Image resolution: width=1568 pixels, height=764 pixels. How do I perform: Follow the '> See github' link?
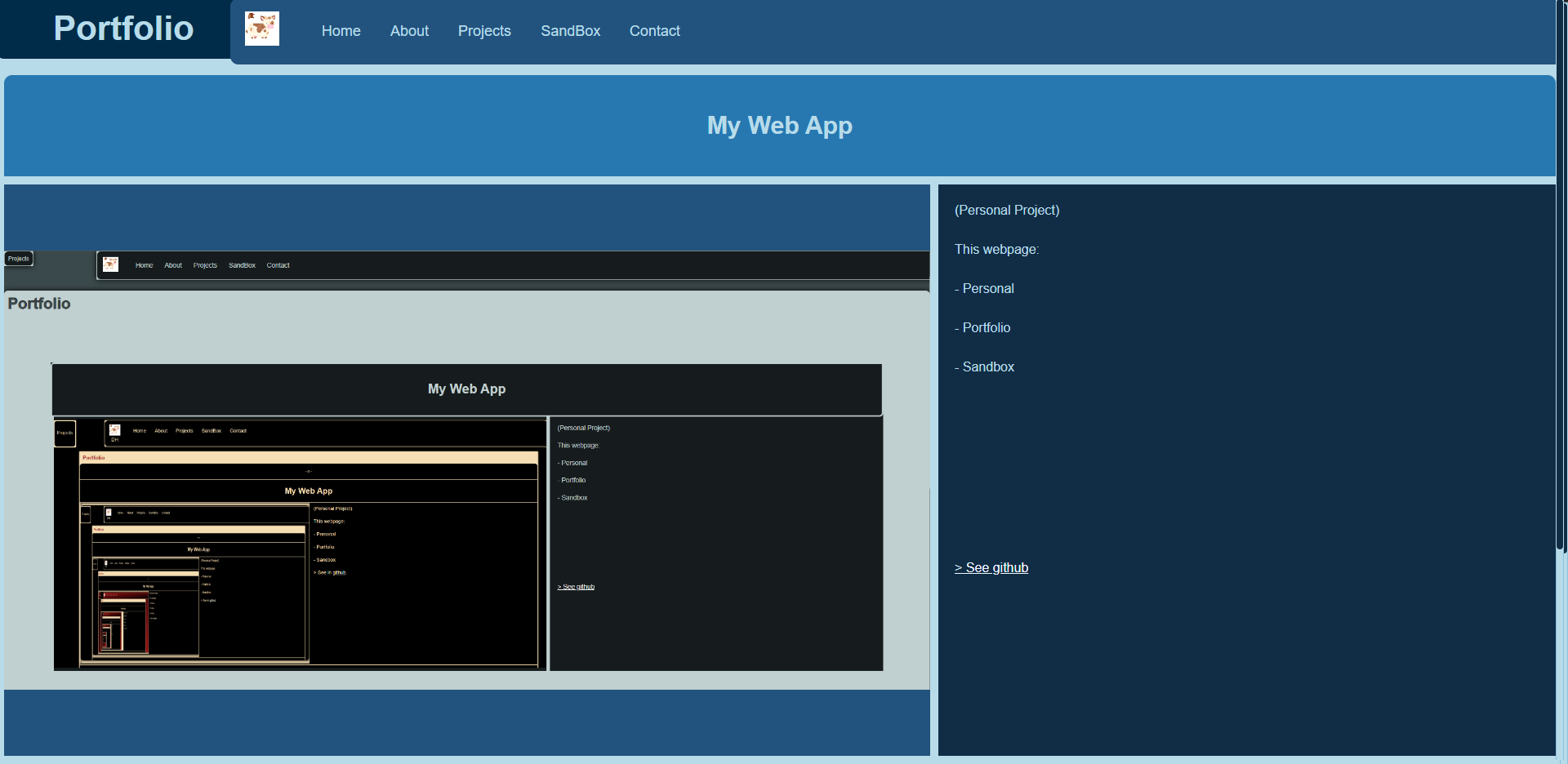click(x=991, y=568)
